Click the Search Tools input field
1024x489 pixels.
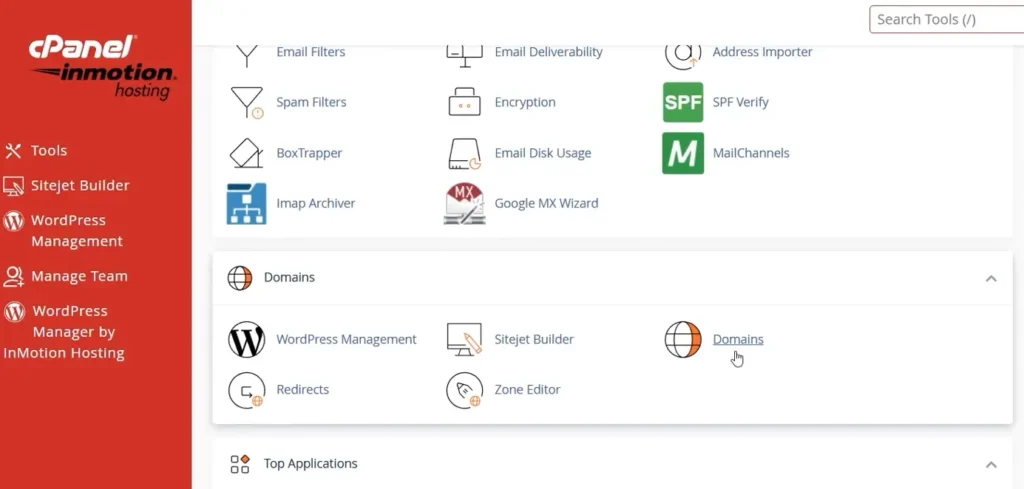point(946,19)
